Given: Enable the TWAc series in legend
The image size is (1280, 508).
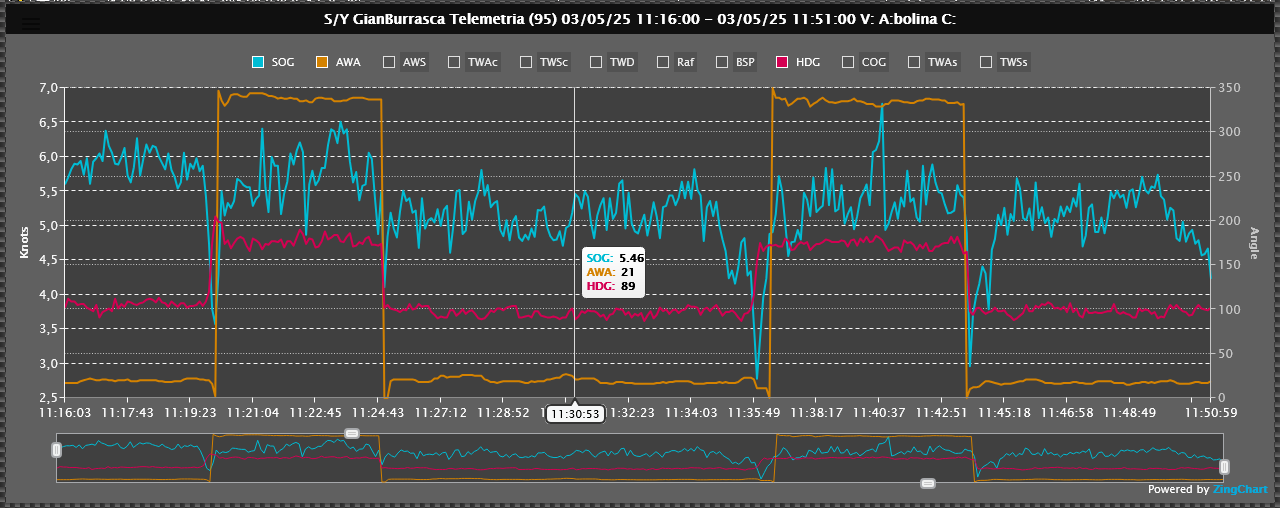Looking at the screenshot, I should tap(454, 62).
